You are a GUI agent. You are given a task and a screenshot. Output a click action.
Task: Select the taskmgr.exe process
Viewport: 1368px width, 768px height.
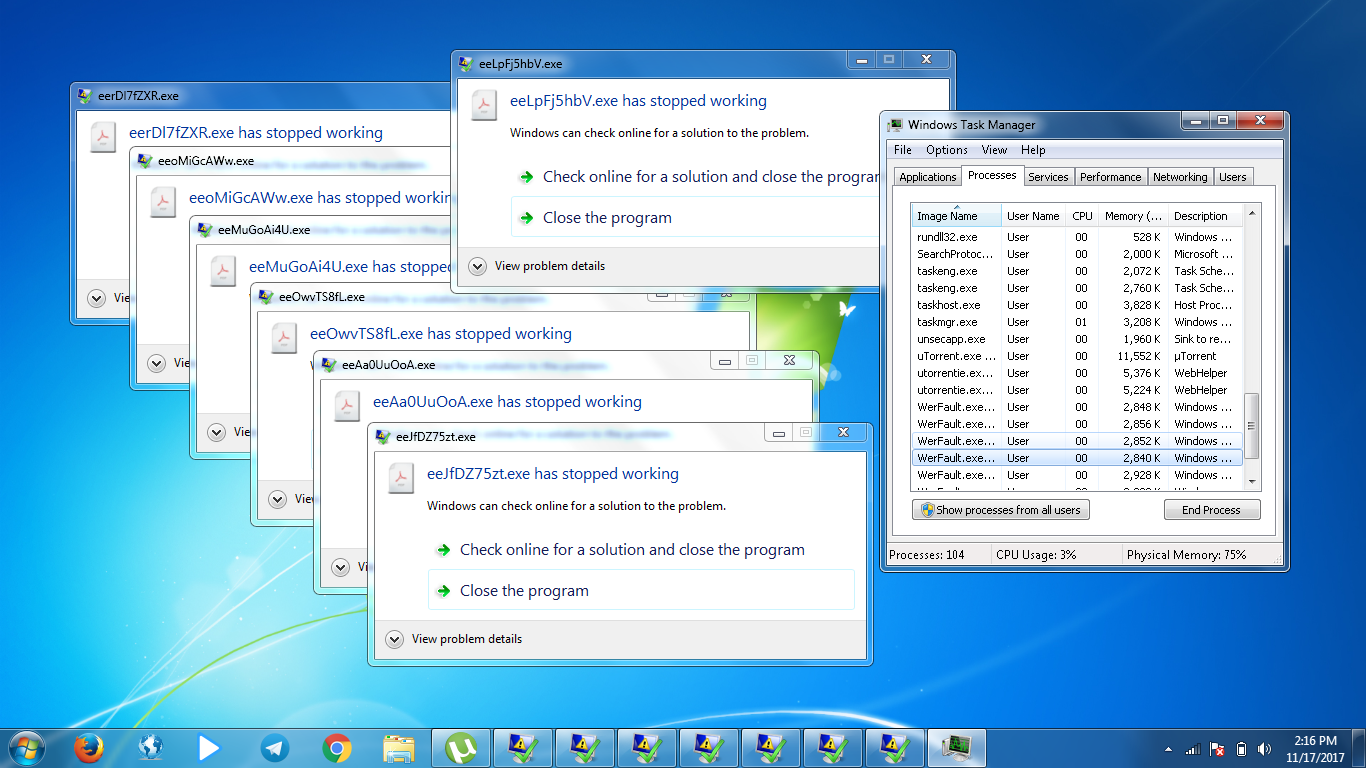[x=1078, y=322]
